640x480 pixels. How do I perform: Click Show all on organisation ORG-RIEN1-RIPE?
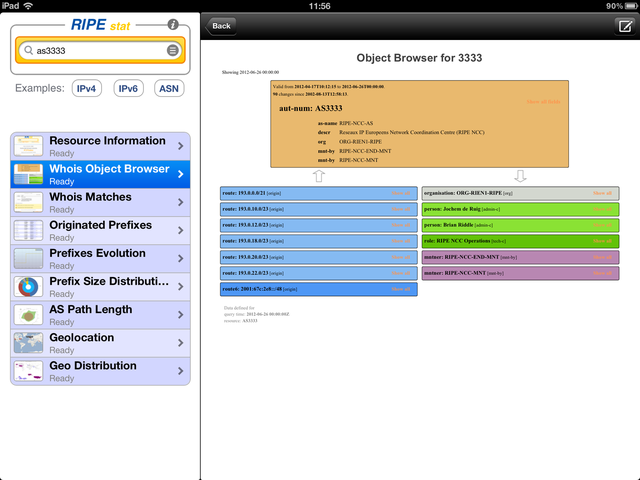(602, 193)
